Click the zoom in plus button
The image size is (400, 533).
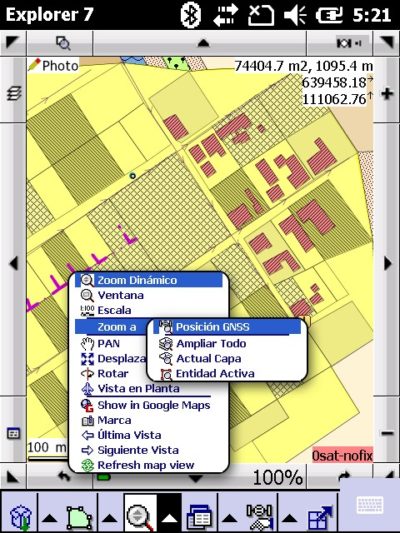coord(387,93)
